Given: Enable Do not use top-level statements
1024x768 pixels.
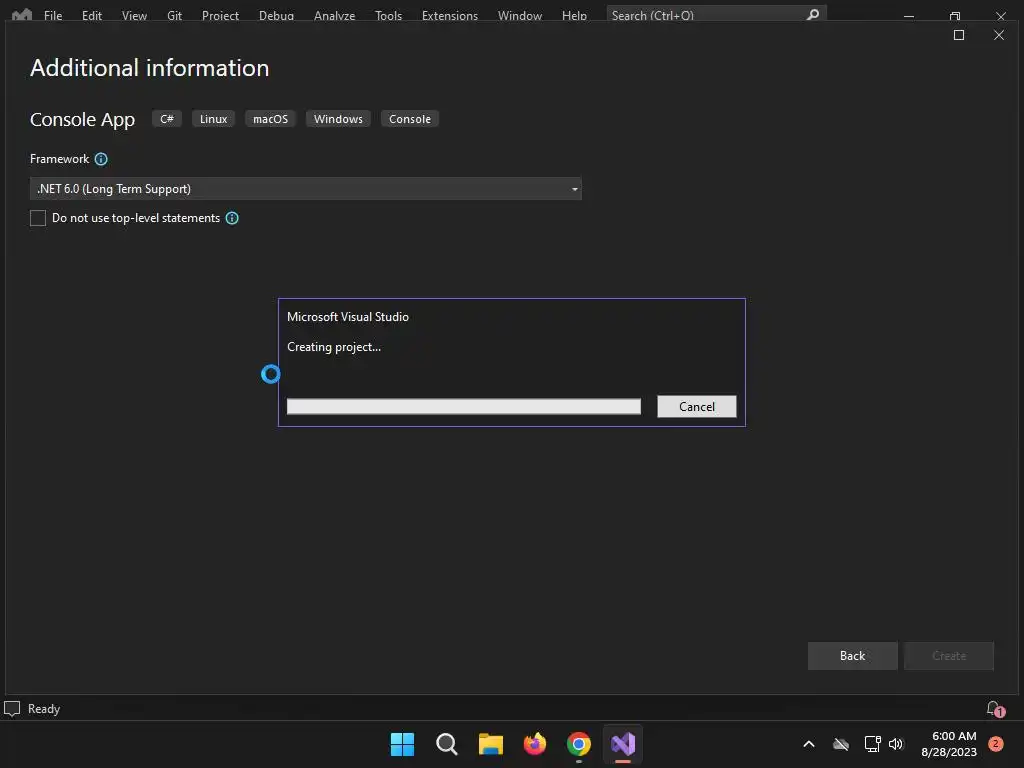Looking at the screenshot, I should click(38, 218).
